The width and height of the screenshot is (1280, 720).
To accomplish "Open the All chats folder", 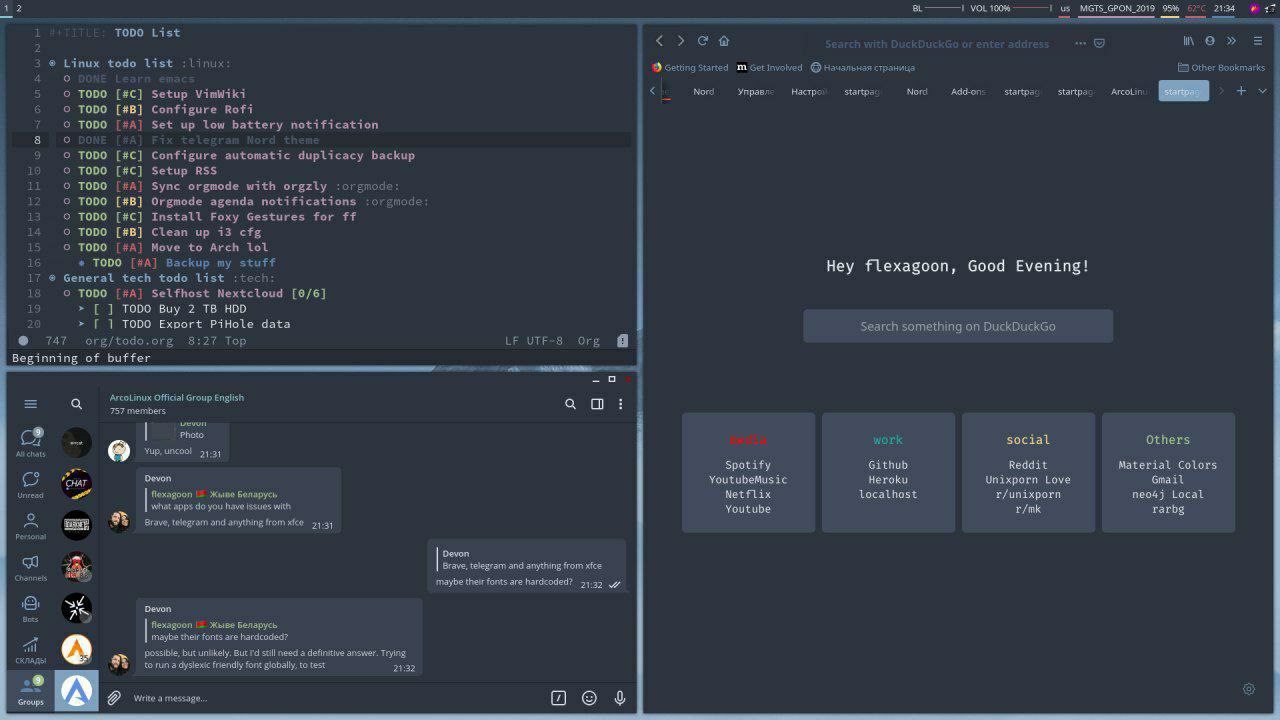I will [31, 442].
